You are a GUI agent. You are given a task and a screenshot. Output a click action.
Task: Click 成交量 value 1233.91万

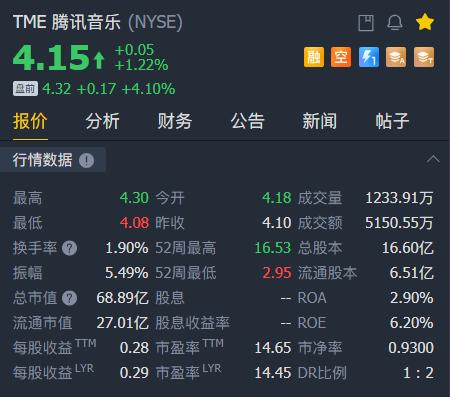(x=399, y=198)
